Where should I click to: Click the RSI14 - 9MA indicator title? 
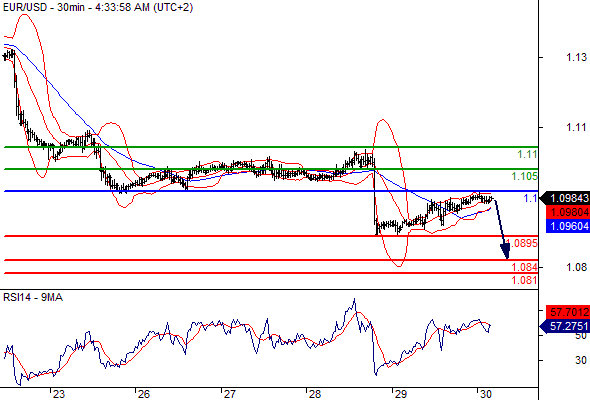33,298
